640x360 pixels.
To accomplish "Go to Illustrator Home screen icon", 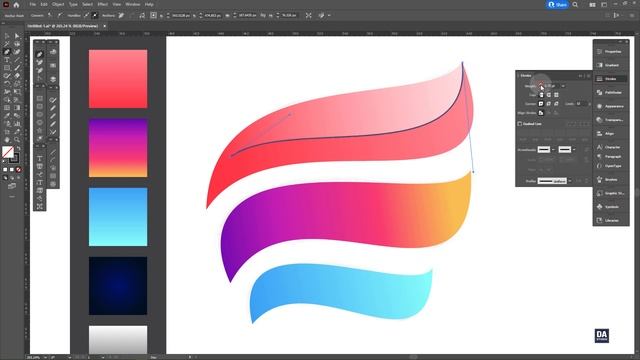I will [16, 4].
